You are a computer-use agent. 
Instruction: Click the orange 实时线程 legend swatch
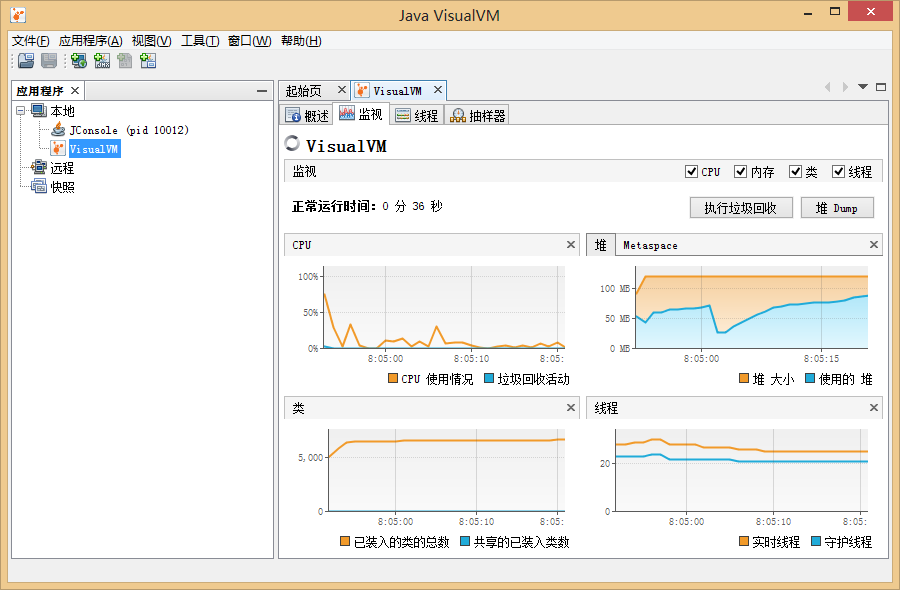744,541
